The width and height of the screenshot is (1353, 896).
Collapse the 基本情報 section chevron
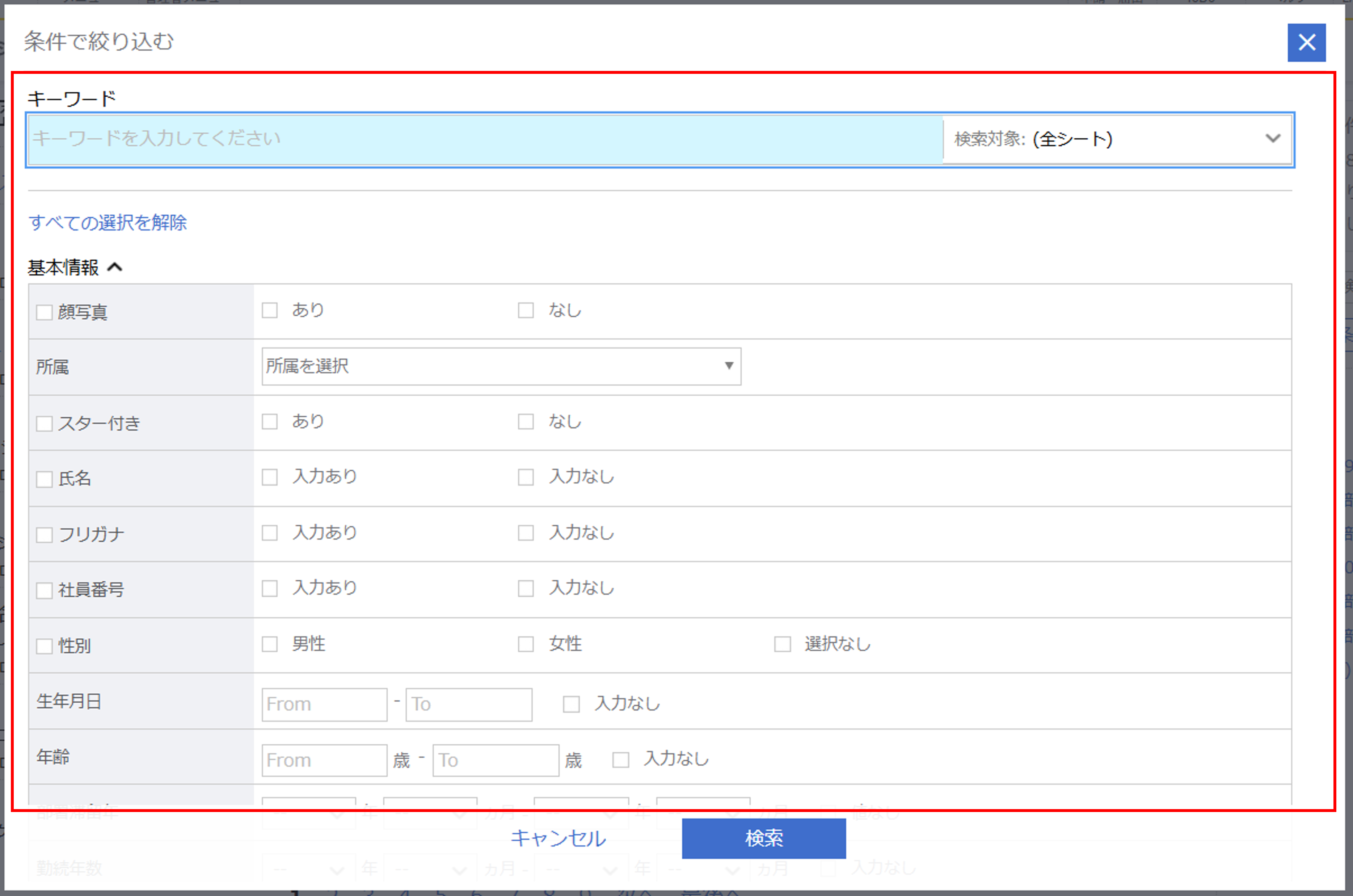[x=115, y=267]
